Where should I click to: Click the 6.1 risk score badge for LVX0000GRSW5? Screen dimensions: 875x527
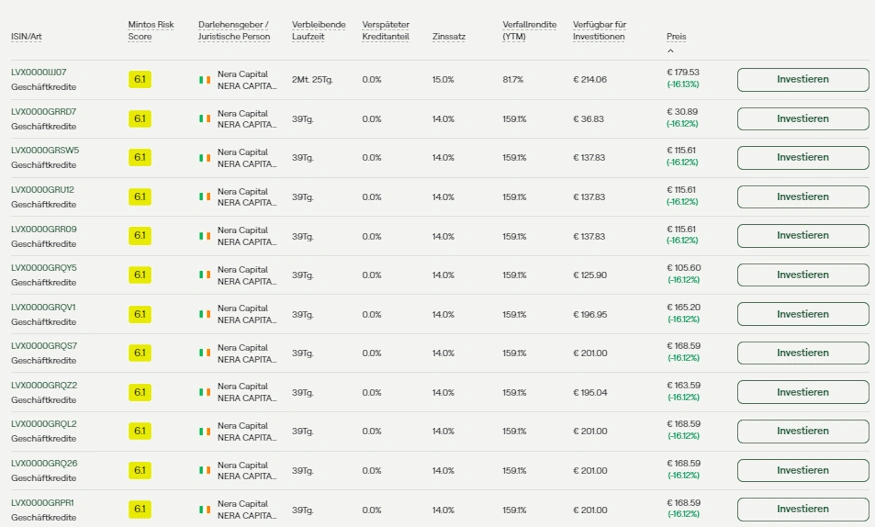pyautogui.click(x=139, y=158)
